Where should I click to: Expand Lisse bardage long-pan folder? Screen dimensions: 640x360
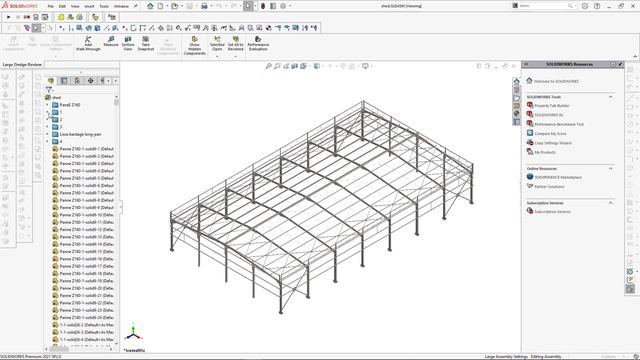pos(47,134)
